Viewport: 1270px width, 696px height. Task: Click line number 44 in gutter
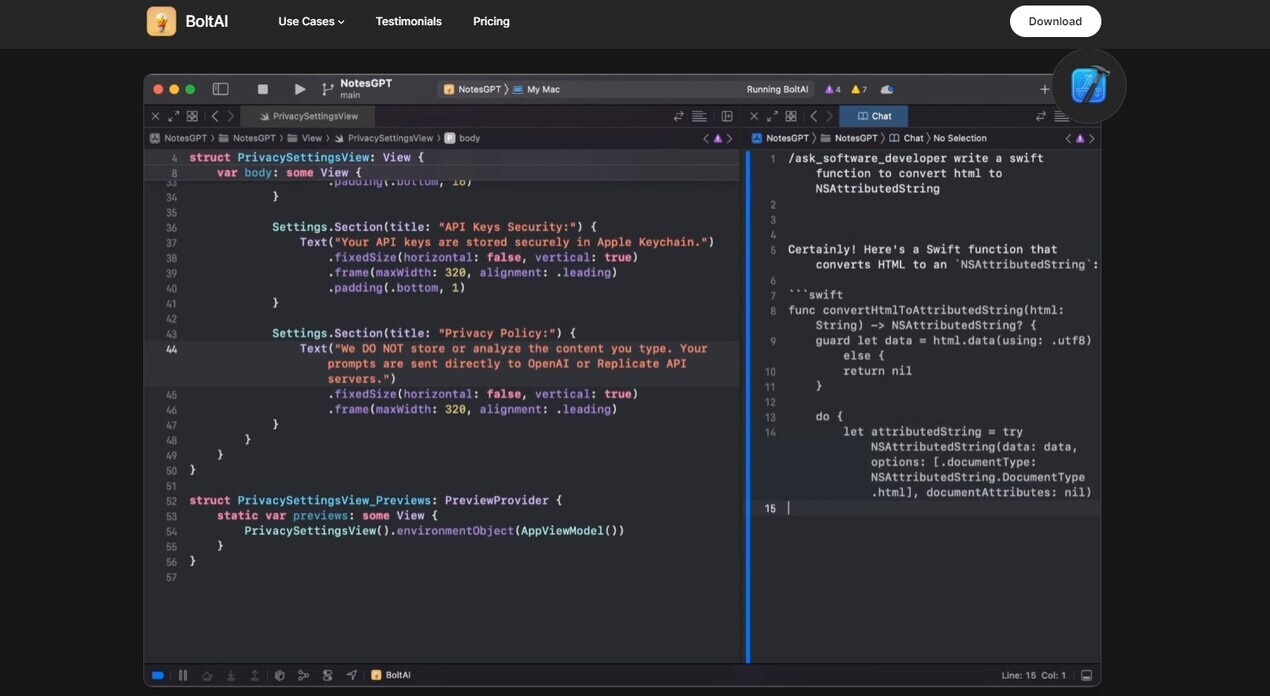(x=172, y=349)
